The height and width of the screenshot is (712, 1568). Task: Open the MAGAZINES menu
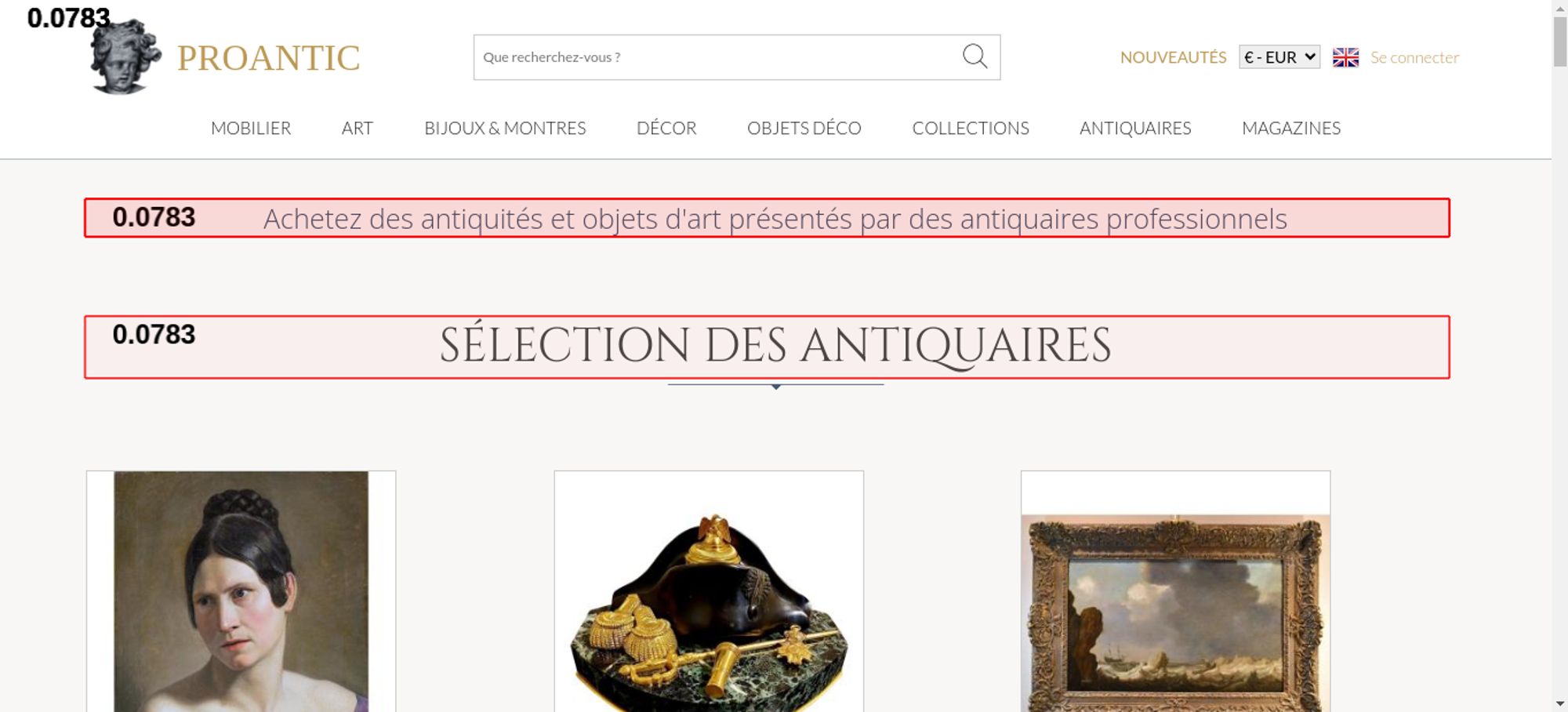[x=1291, y=128]
